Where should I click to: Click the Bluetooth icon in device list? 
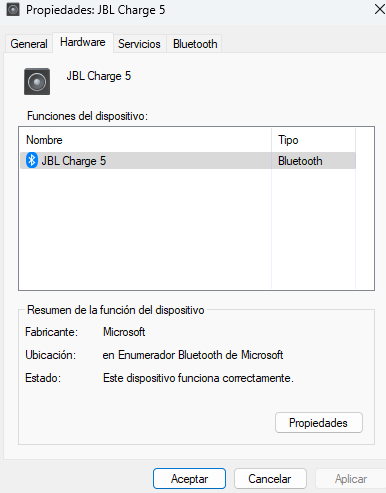coord(32,160)
